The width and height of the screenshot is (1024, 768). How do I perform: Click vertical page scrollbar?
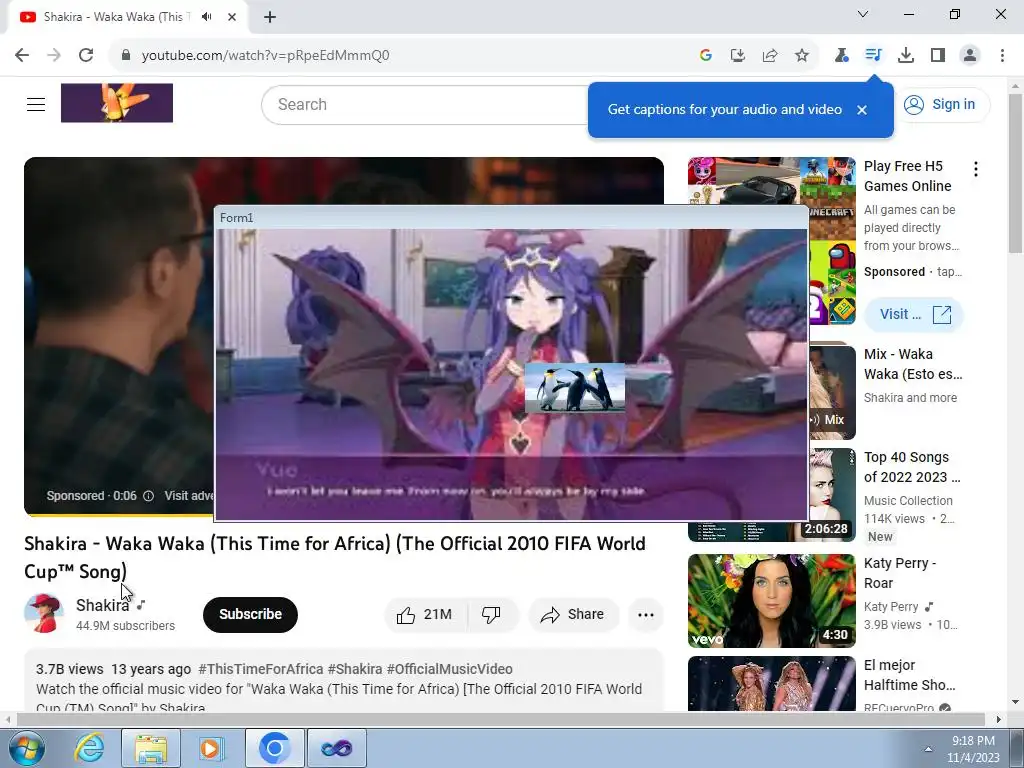1015,173
